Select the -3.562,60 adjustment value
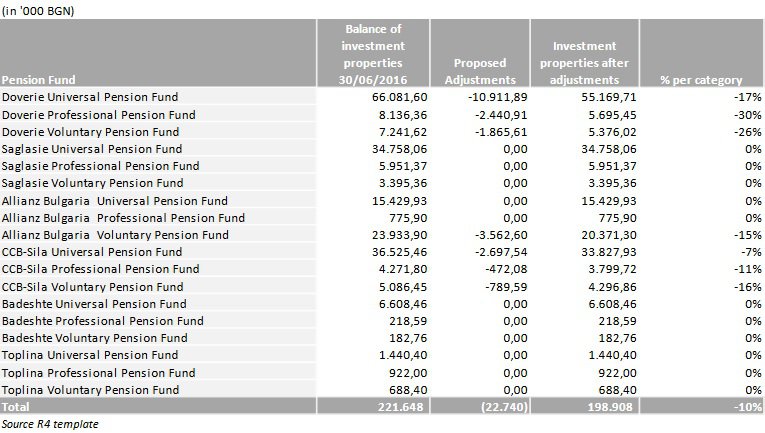The image size is (765, 433). tap(501, 235)
